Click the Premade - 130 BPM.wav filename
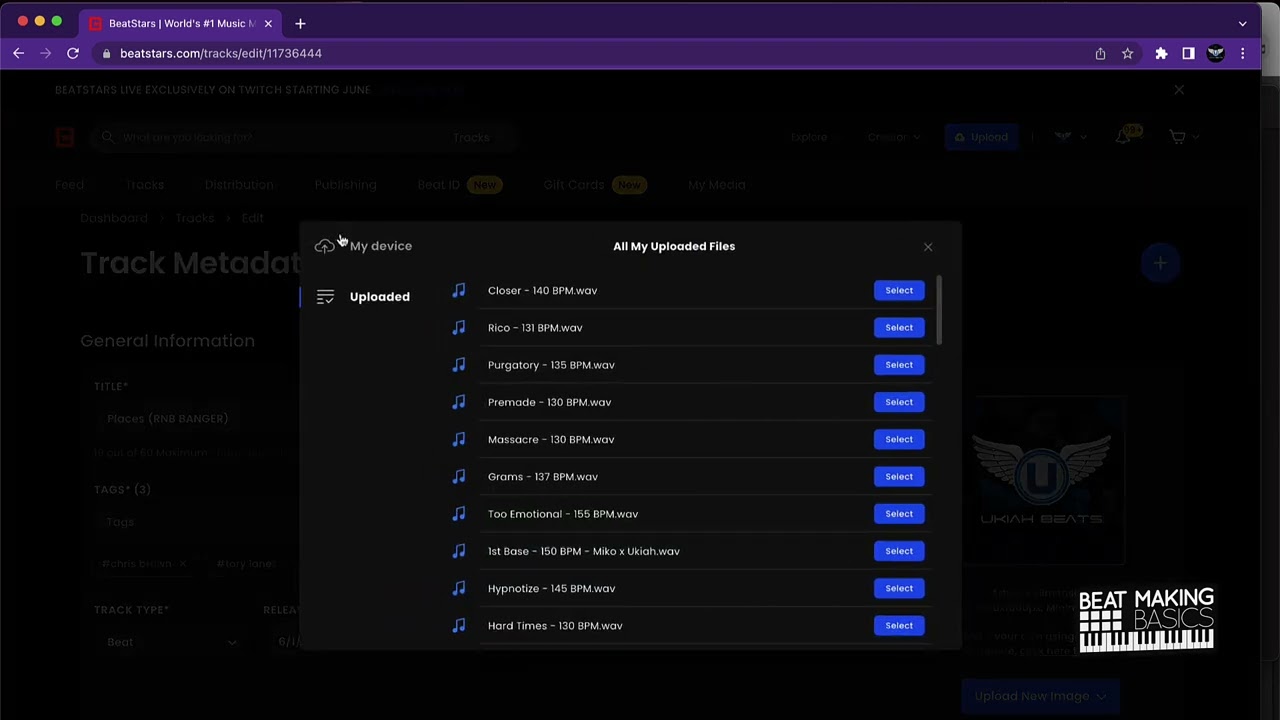 pos(549,402)
